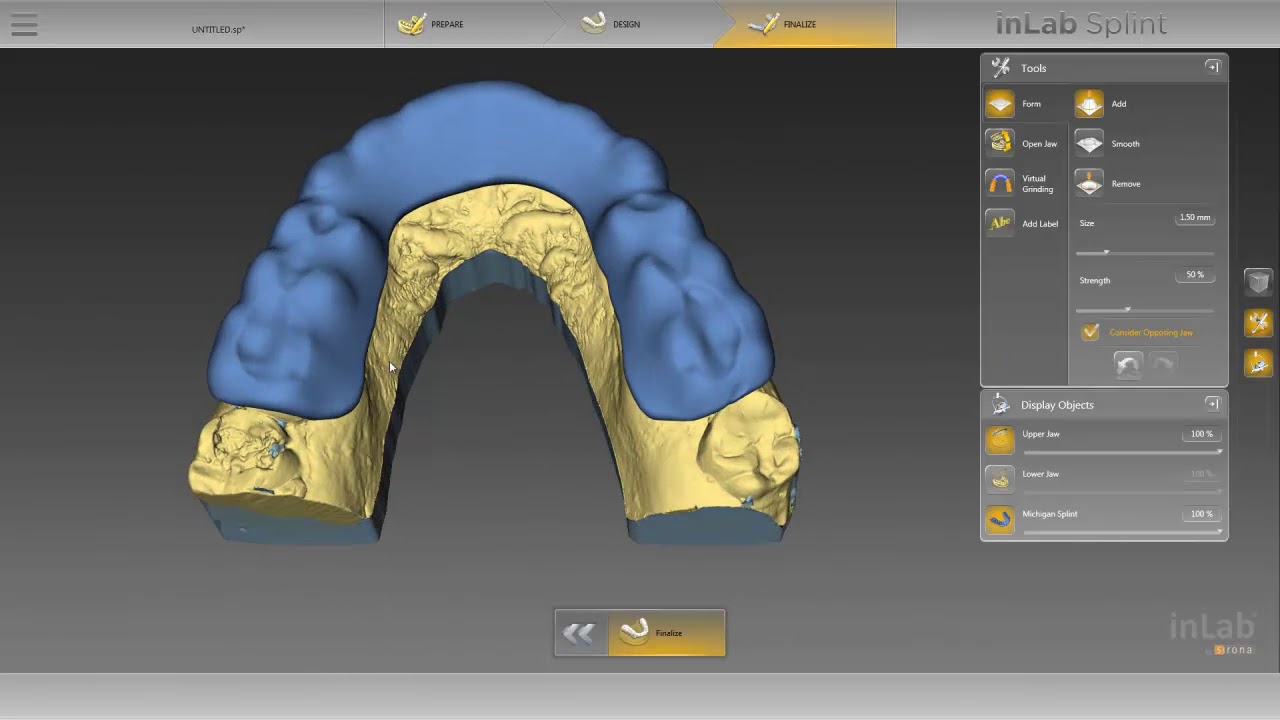
Task: Select the Open Jaw tool icon
Action: pyautogui.click(x=1000, y=143)
